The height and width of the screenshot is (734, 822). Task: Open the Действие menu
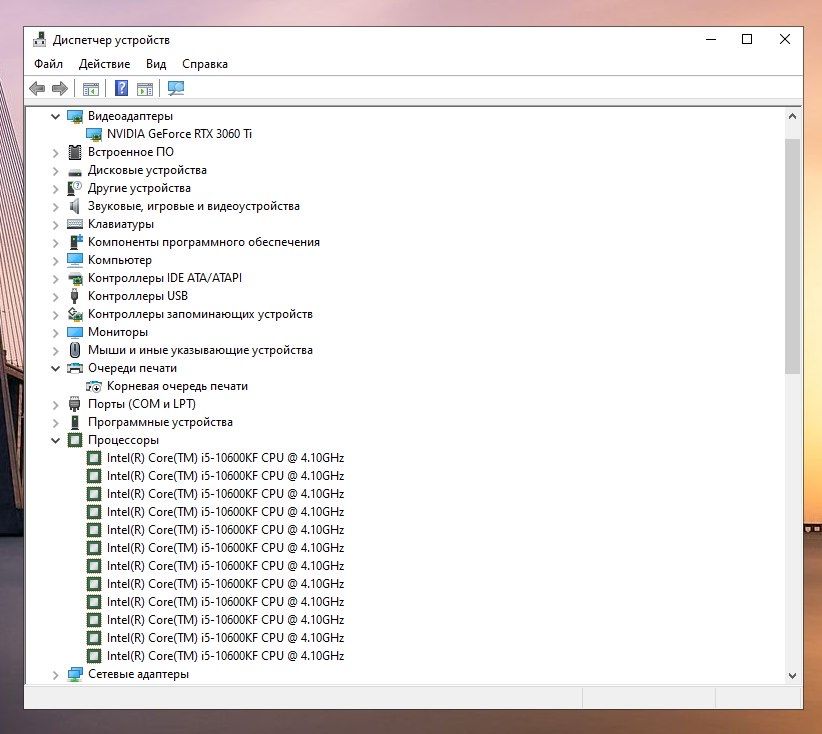[104, 64]
